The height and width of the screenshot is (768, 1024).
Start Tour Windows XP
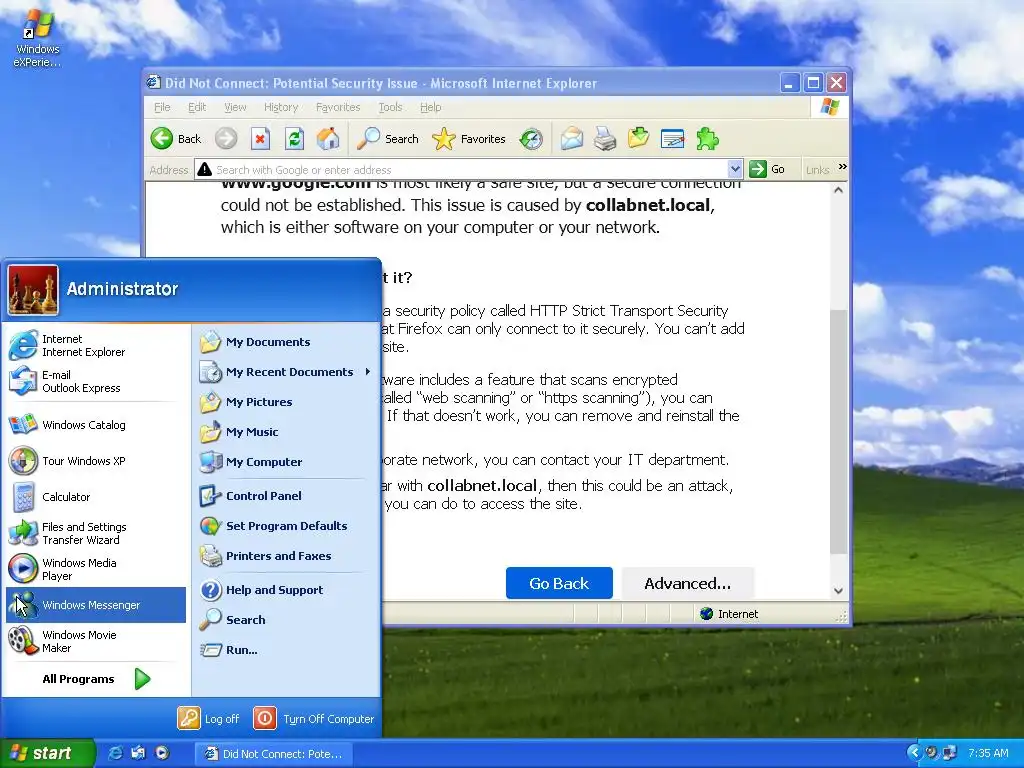(x=95, y=461)
